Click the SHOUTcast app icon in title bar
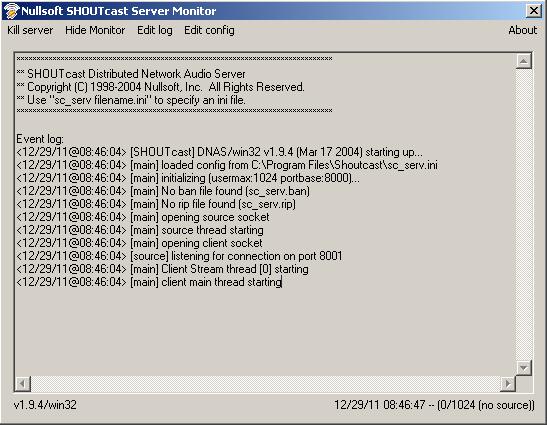Screen dimensions: 547x425 pos(11,11)
